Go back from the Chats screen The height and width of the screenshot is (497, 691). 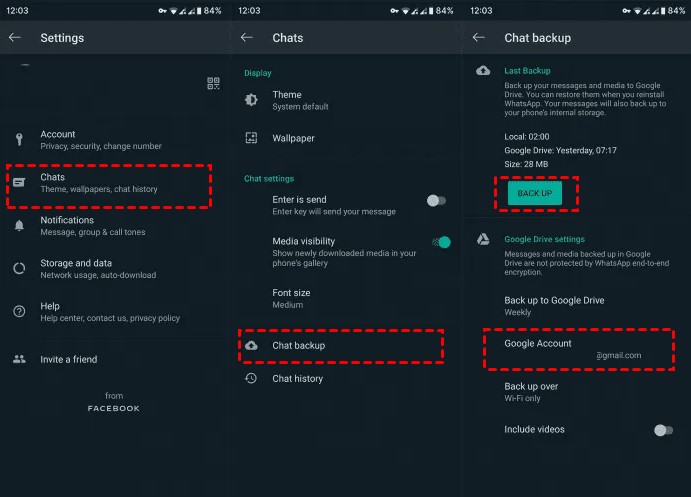point(247,37)
